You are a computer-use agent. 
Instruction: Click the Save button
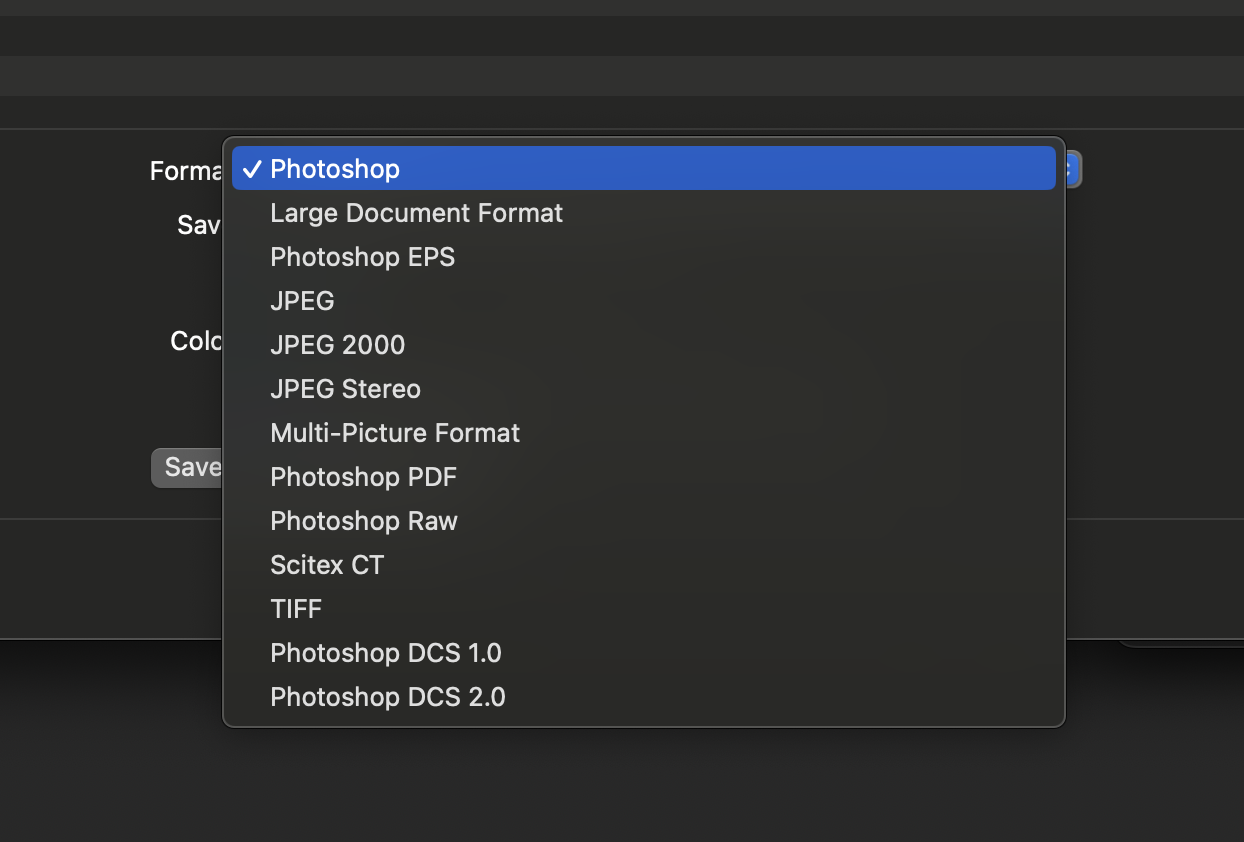[192, 467]
